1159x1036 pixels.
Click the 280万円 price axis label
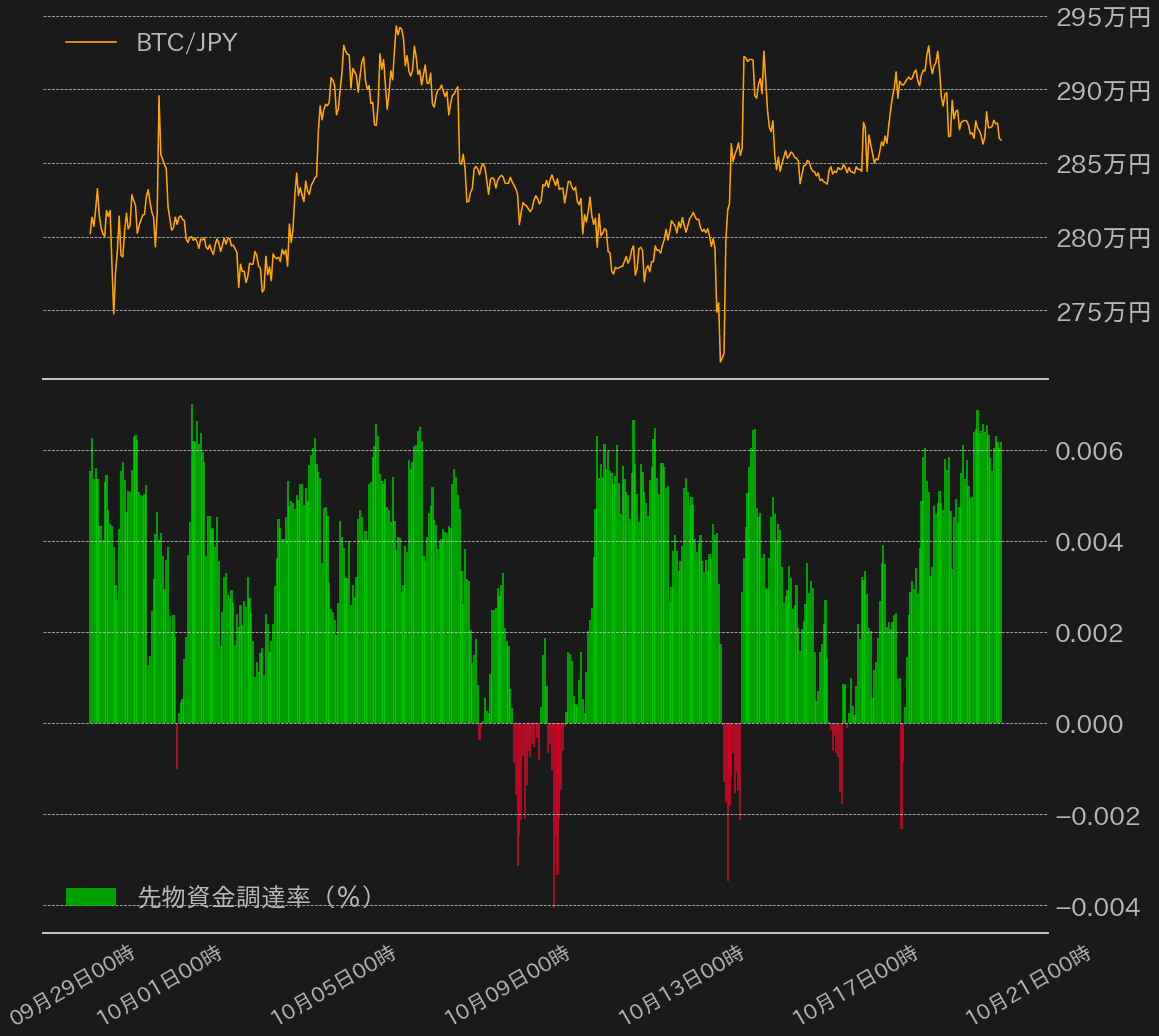tap(1103, 238)
